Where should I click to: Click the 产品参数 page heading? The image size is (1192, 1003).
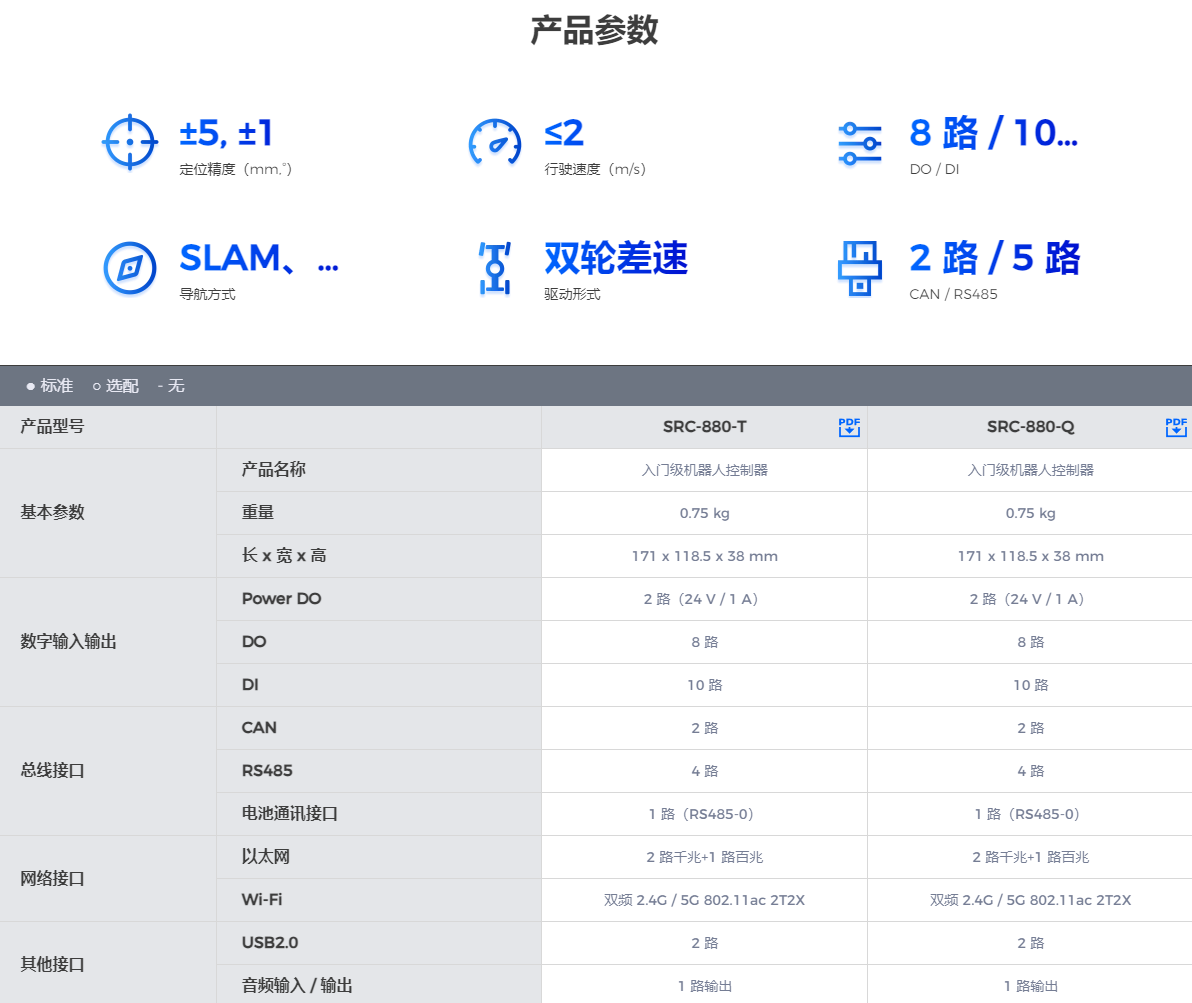595,31
